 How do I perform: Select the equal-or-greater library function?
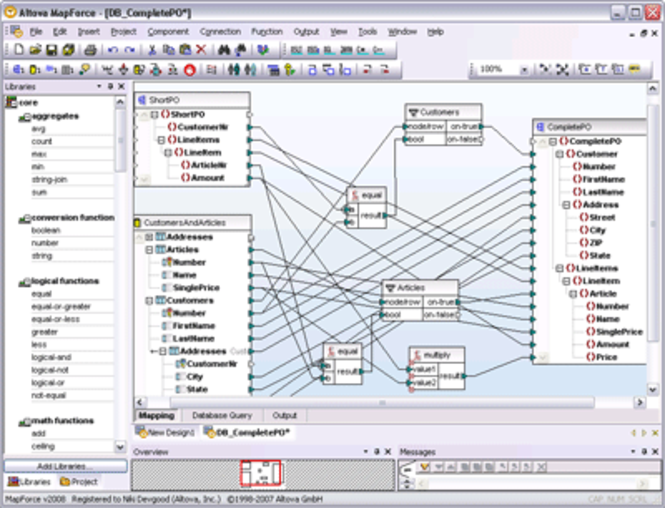tap(61, 307)
